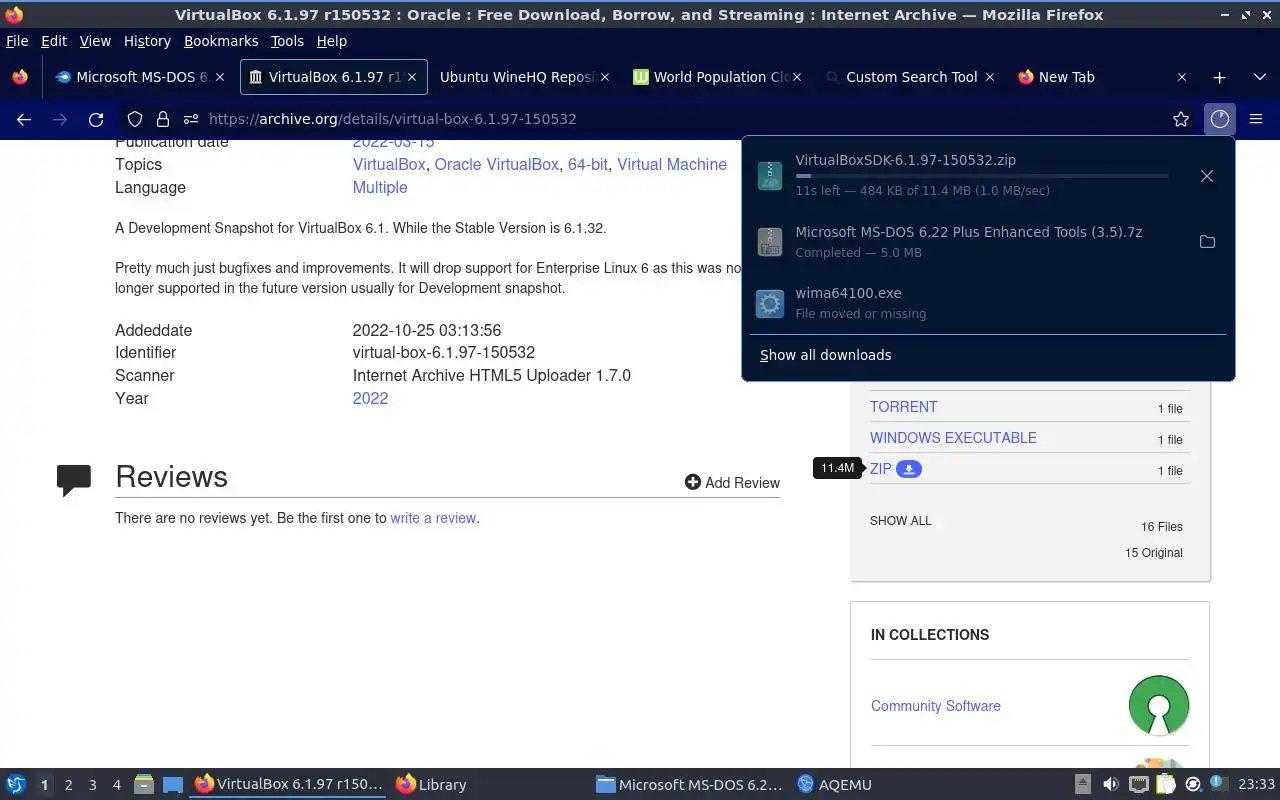Open the View menu
This screenshot has height=800, width=1280.
tap(95, 41)
